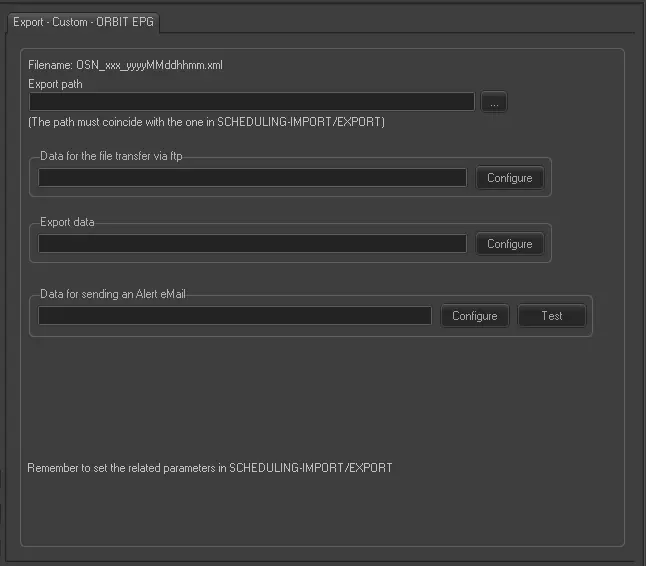Viewport: 646px width, 566px height.
Task: Open the export path browse (...) button
Action: coord(495,102)
